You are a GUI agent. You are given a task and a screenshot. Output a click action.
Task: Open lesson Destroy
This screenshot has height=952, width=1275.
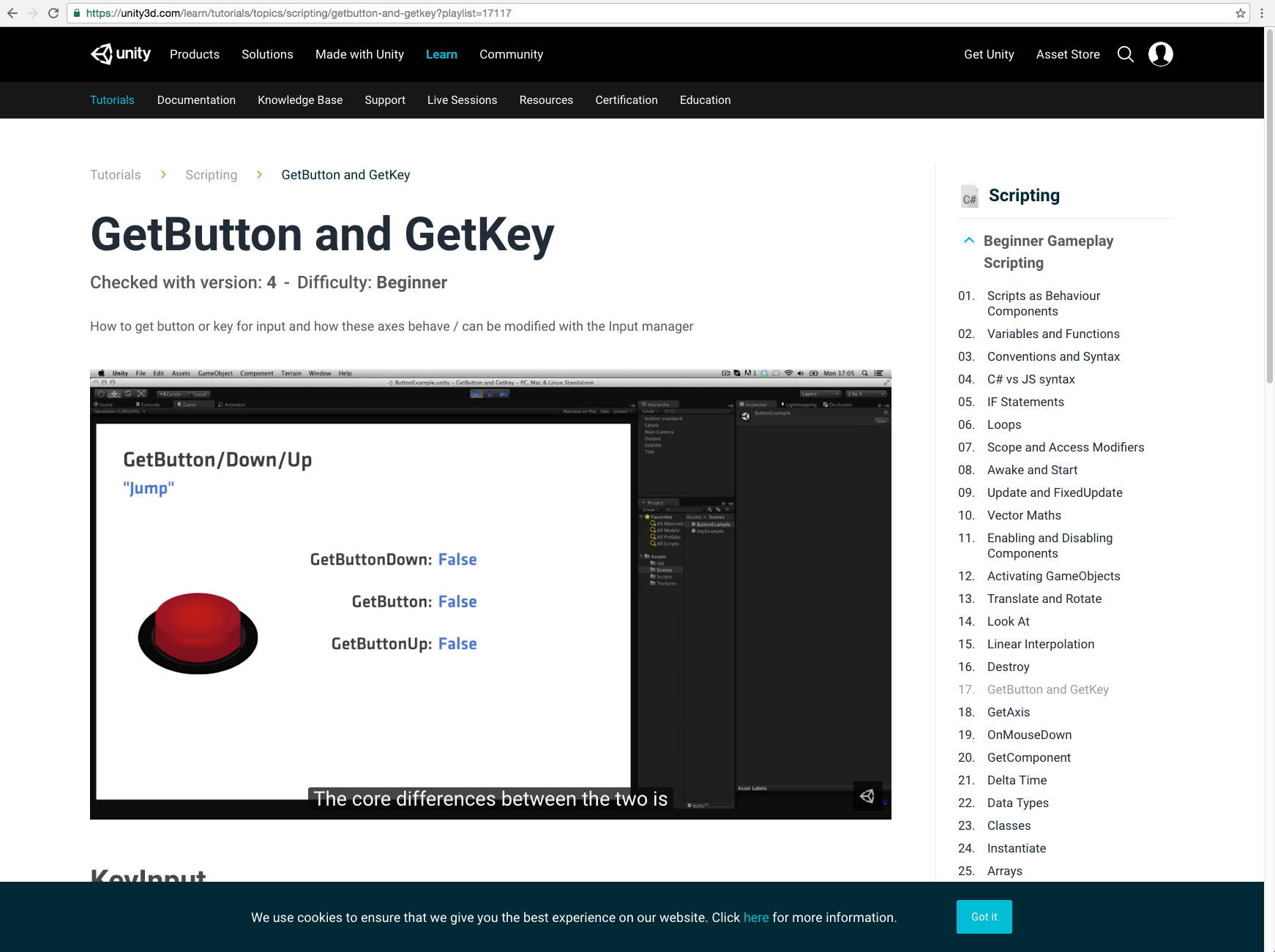point(1008,667)
